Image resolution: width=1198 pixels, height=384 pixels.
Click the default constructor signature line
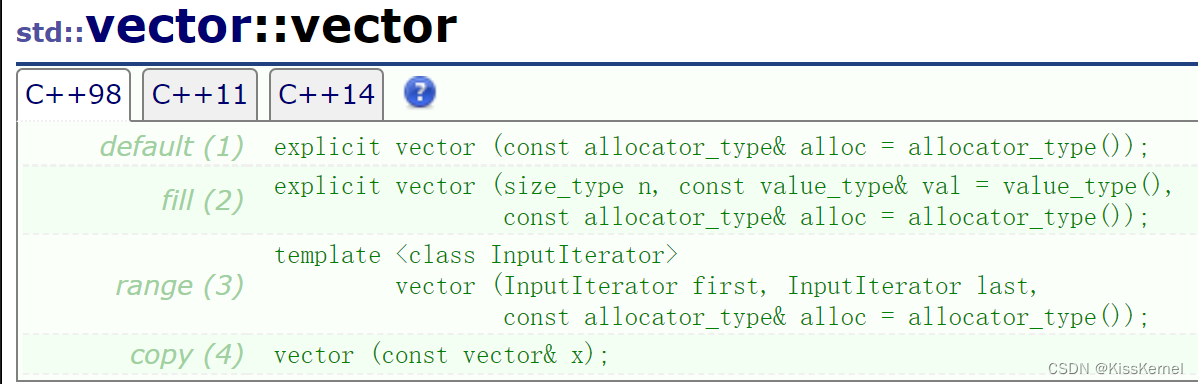[x=711, y=147]
